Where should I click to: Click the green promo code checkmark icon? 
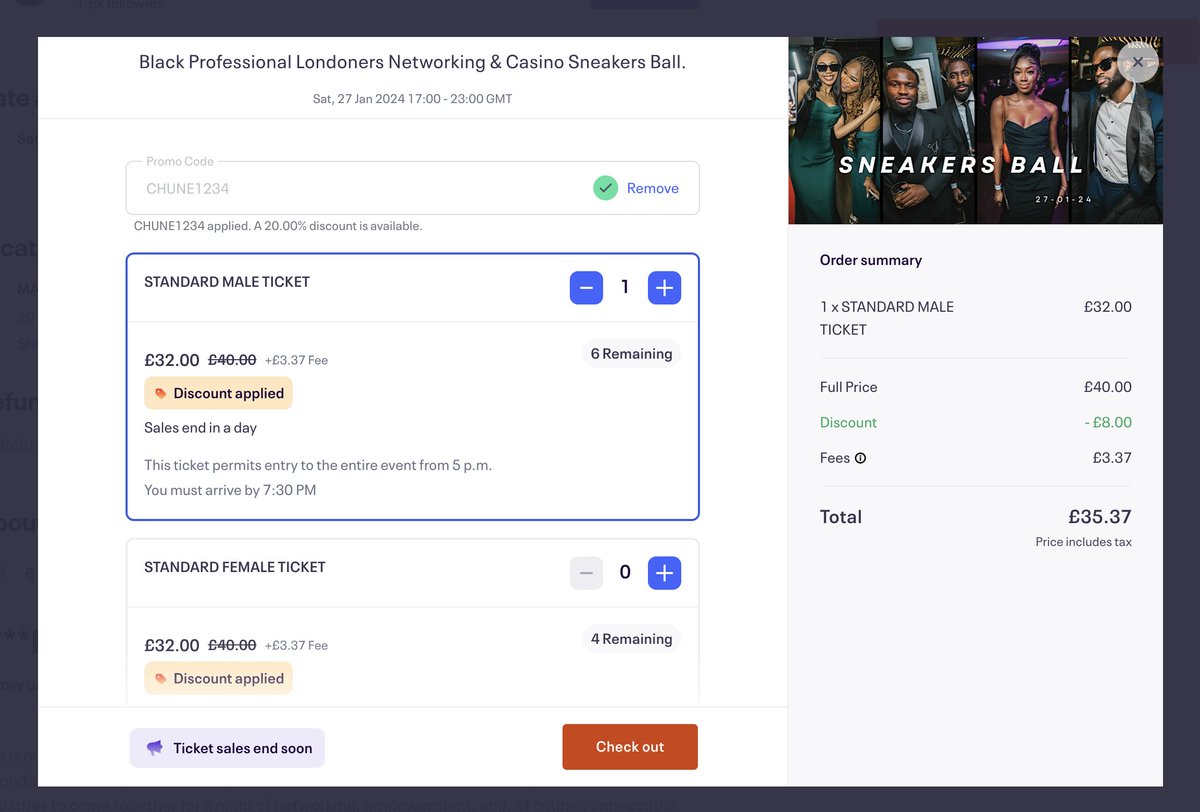[605, 188]
